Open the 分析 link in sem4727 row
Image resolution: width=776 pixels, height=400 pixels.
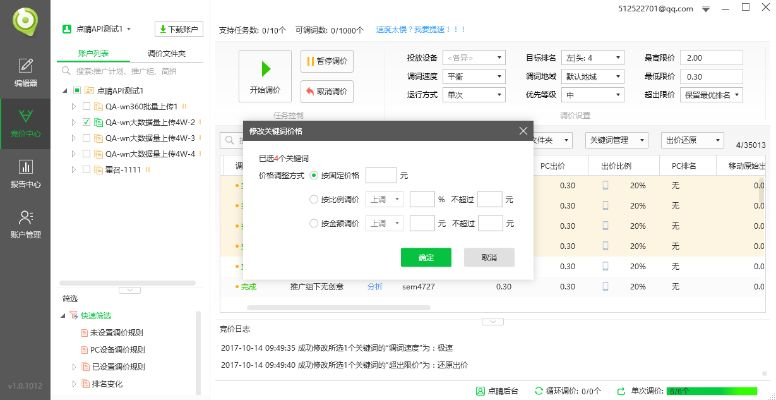pos(375,286)
